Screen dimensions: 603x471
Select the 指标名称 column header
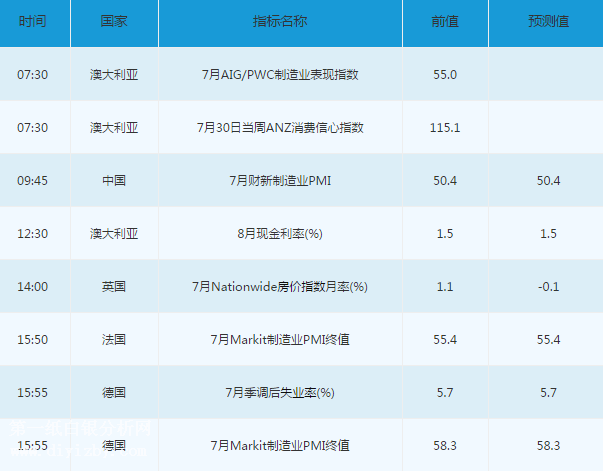click(280, 22)
